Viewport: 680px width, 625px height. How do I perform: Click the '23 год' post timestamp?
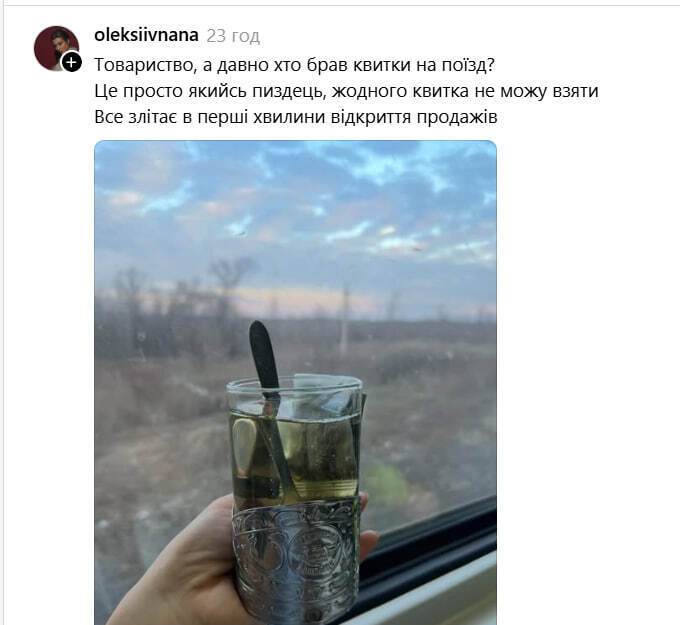pos(233,36)
